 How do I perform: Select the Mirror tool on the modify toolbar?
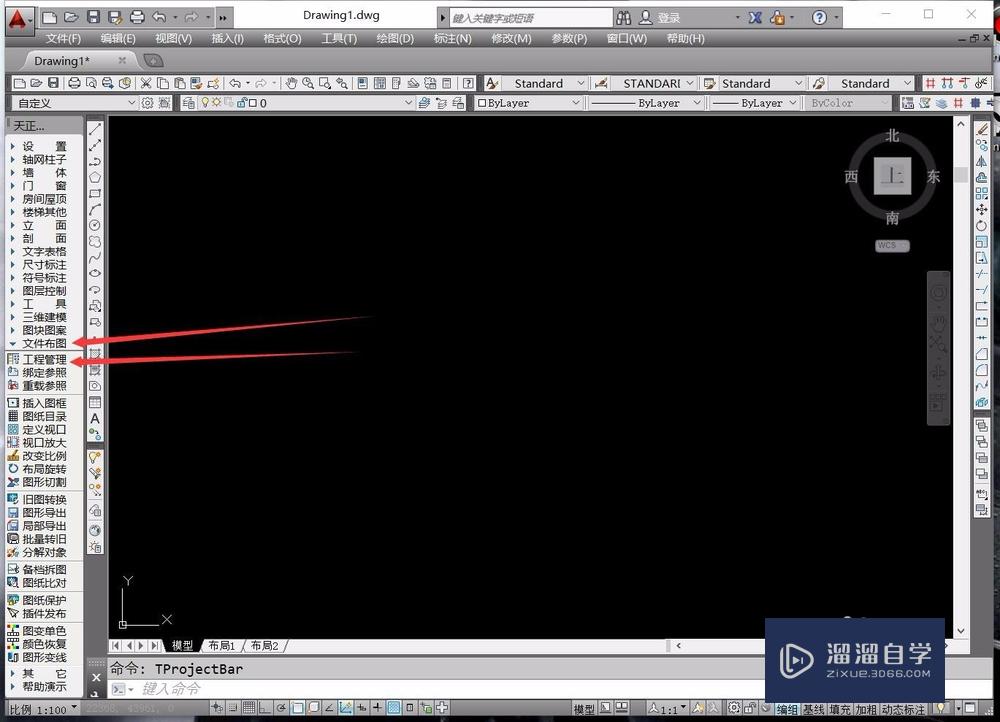pyautogui.click(x=982, y=161)
